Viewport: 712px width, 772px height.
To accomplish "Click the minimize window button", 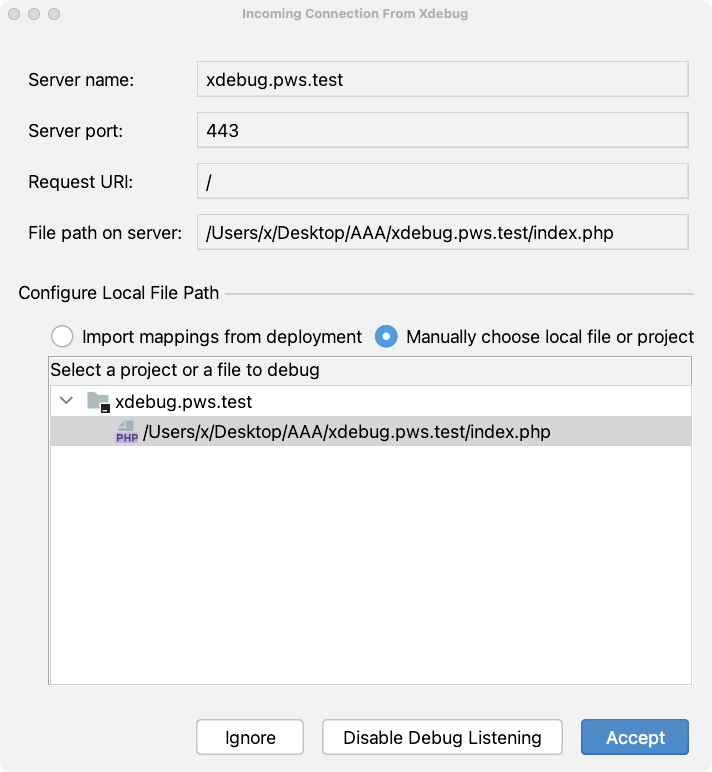I will pyautogui.click(x=34, y=14).
